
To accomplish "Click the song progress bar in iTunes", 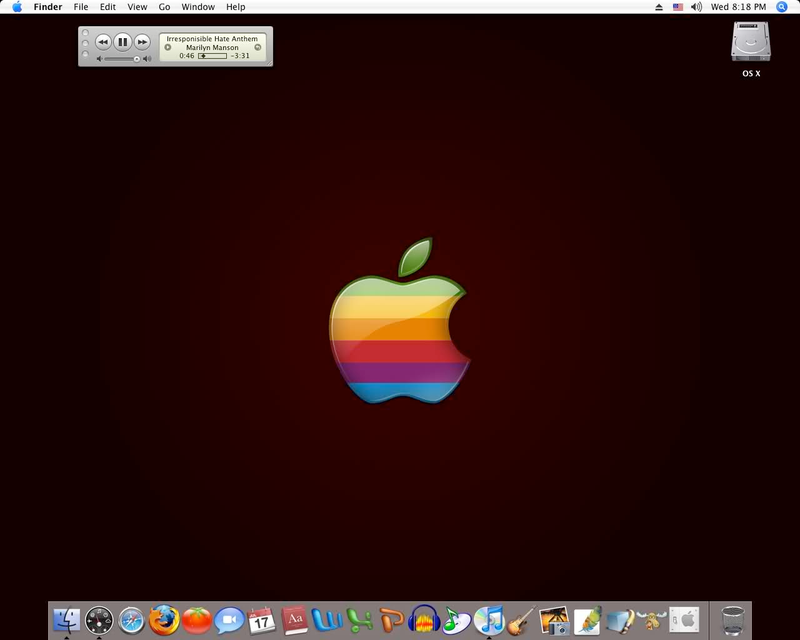I will [212, 56].
